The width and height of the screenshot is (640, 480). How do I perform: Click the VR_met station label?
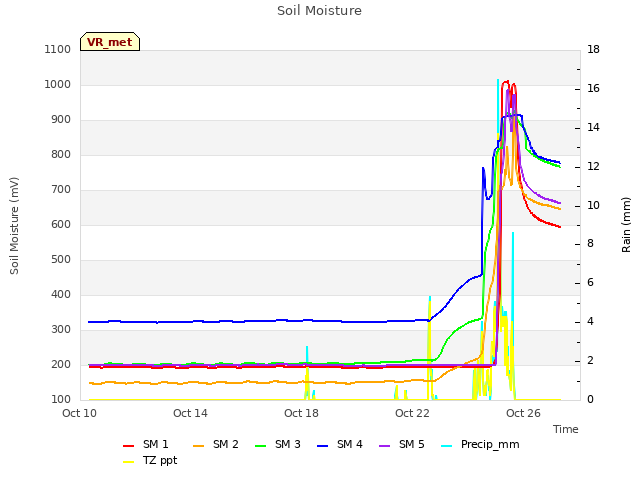pos(110,42)
